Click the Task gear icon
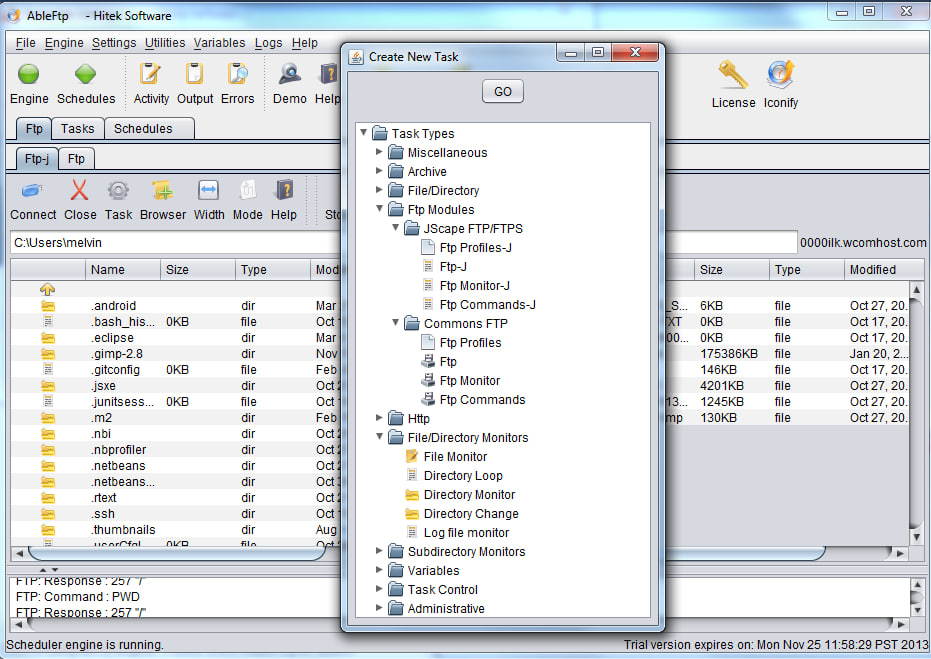The image size is (931, 659). 118,191
